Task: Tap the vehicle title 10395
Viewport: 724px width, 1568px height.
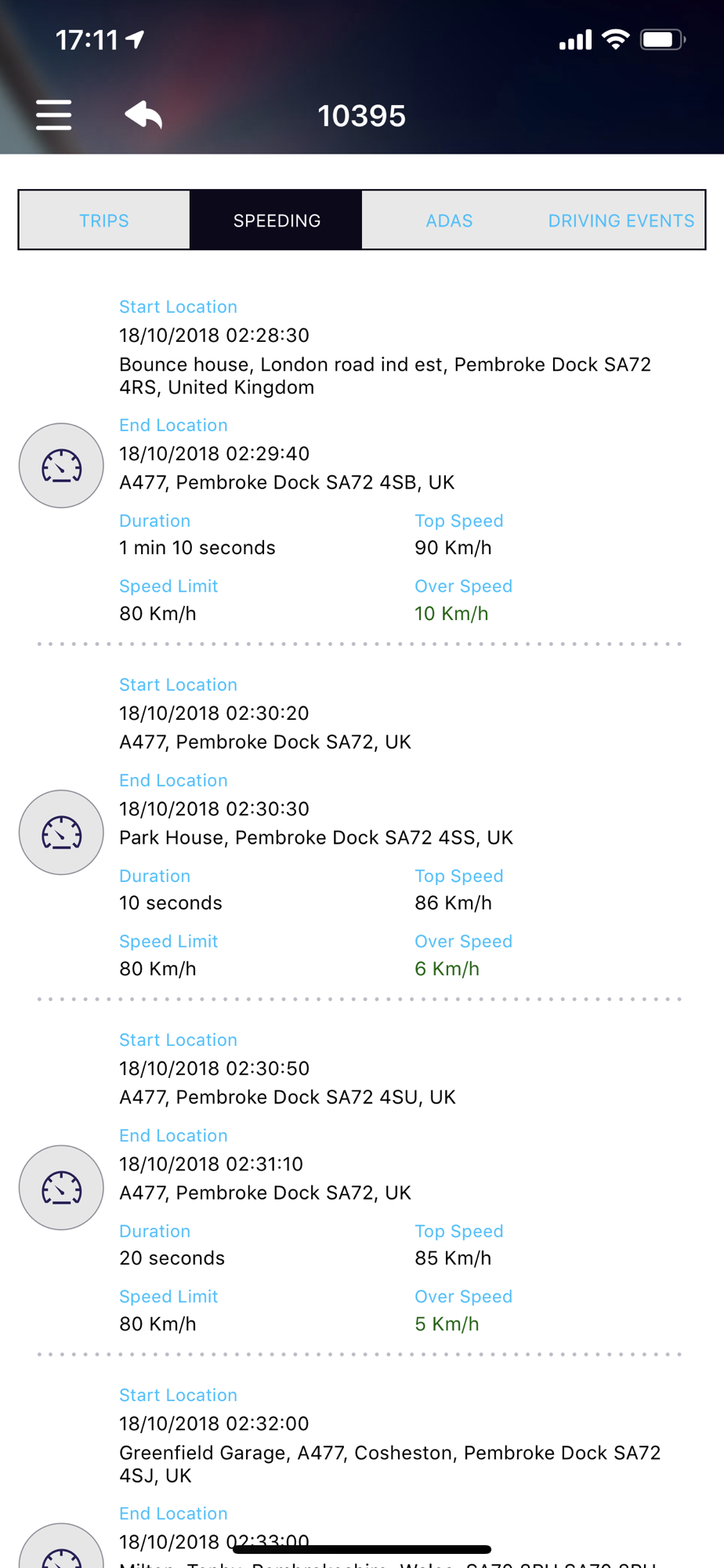Action: [361, 116]
